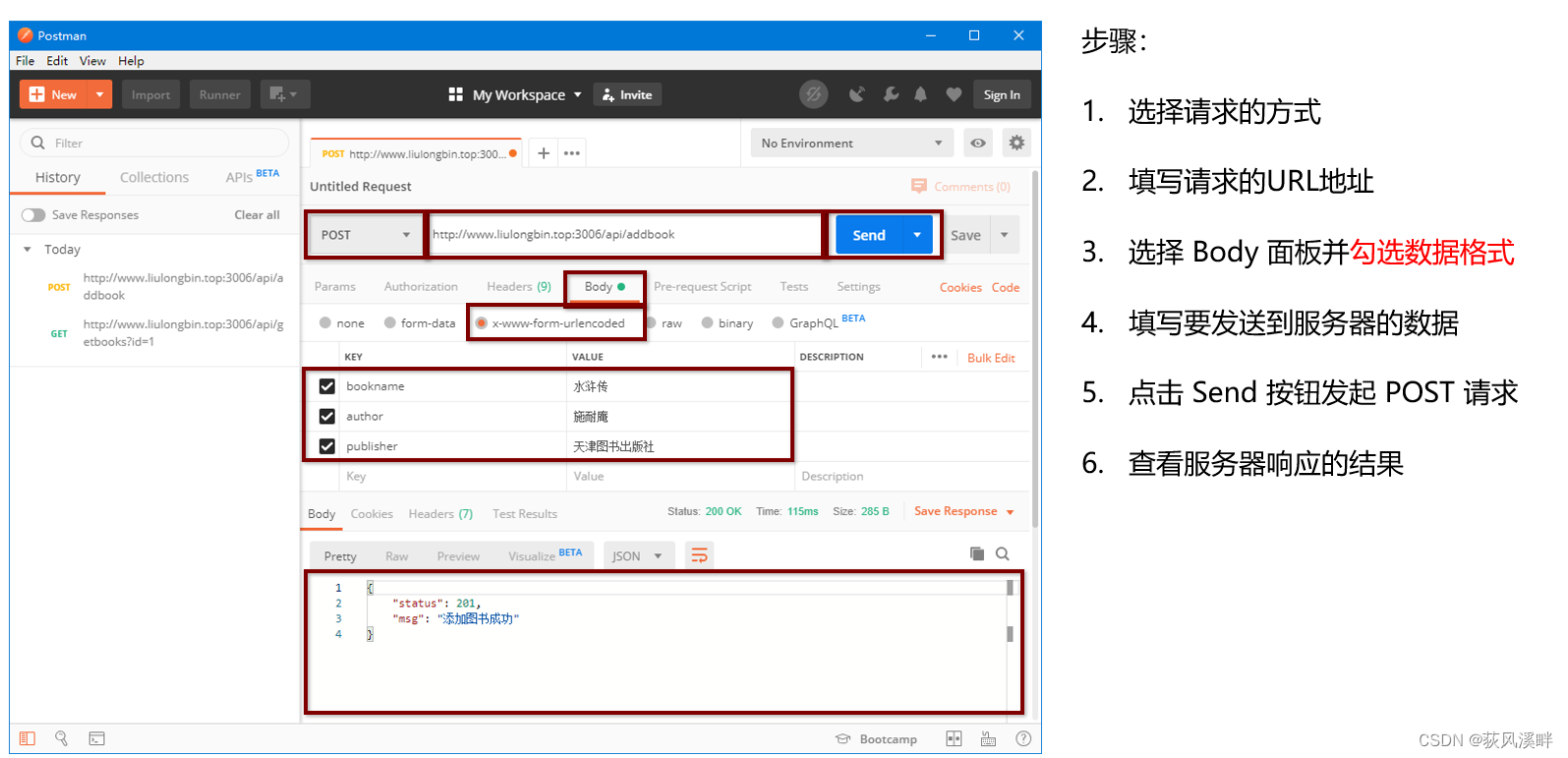Toggle the response wrap lines icon
Screen dimensions: 1568x758
point(699,555)
